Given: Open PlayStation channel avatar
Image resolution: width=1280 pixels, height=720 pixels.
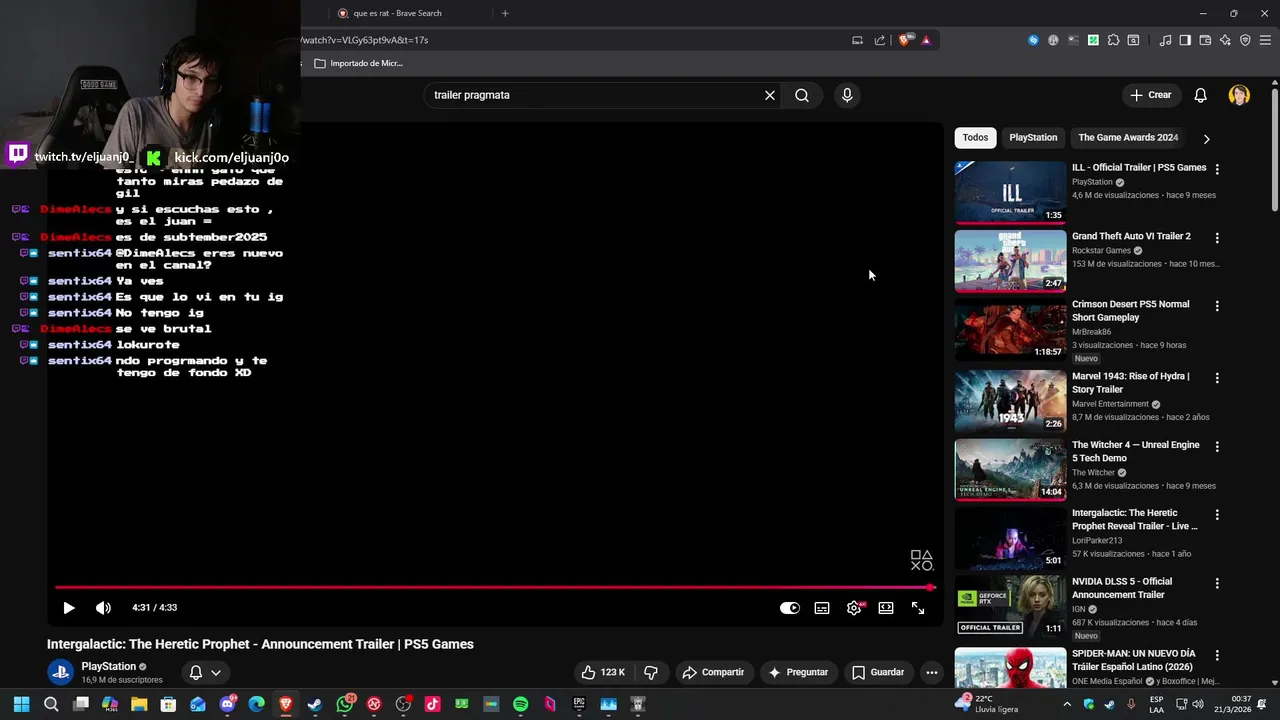Looking at the screenshot, I should tap(59, 672).
